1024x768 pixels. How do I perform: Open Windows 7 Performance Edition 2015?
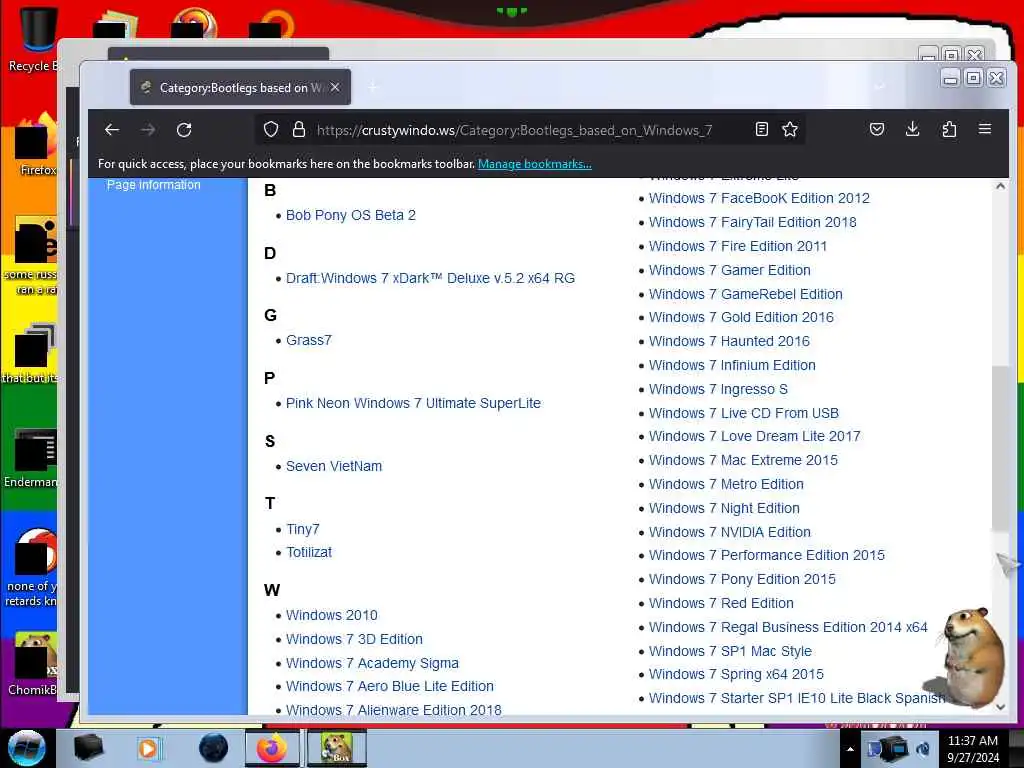pyautogui.click(x=767, y=555)
